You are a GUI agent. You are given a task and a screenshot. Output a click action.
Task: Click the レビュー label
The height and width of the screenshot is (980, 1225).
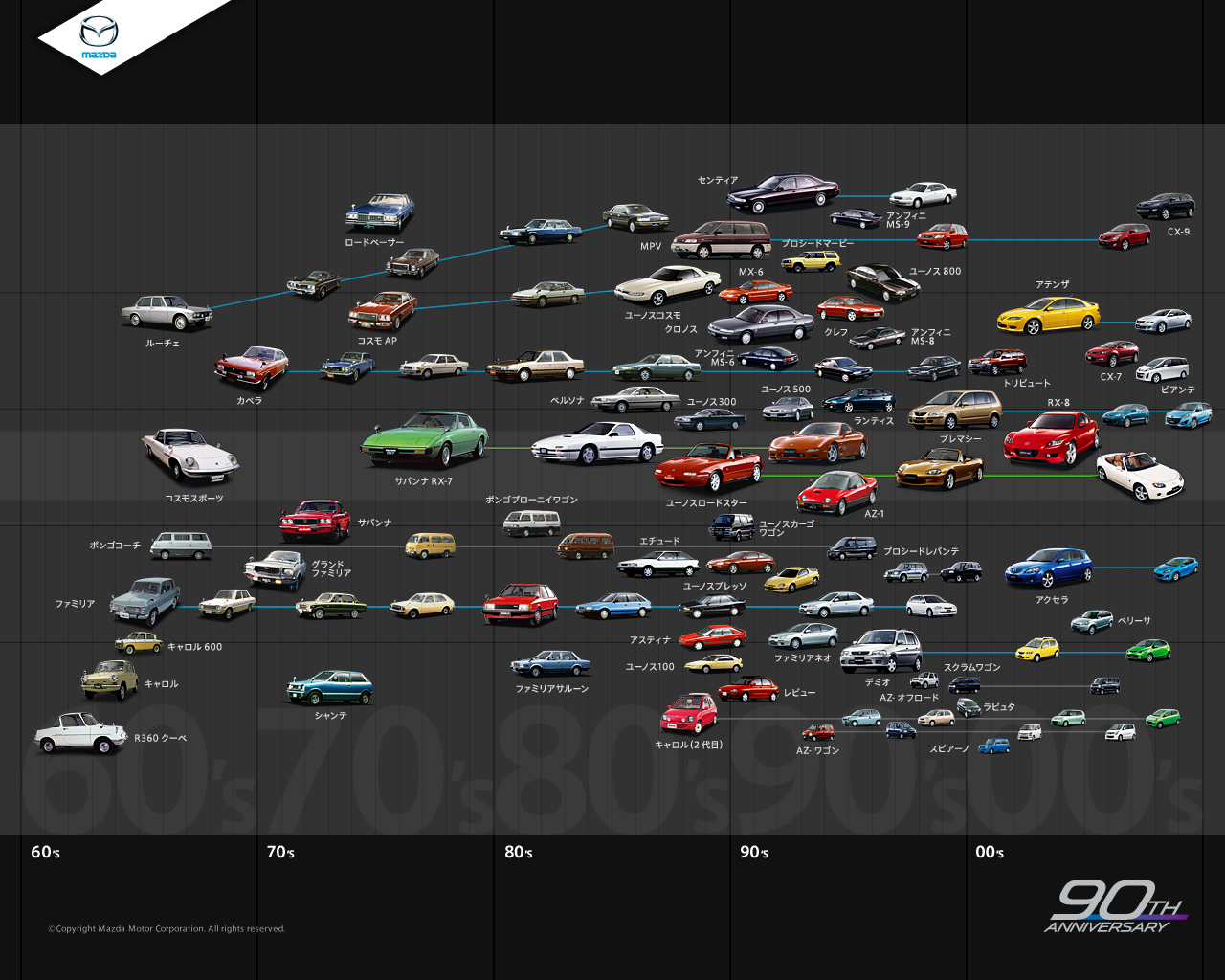click(x=799, y=692)
